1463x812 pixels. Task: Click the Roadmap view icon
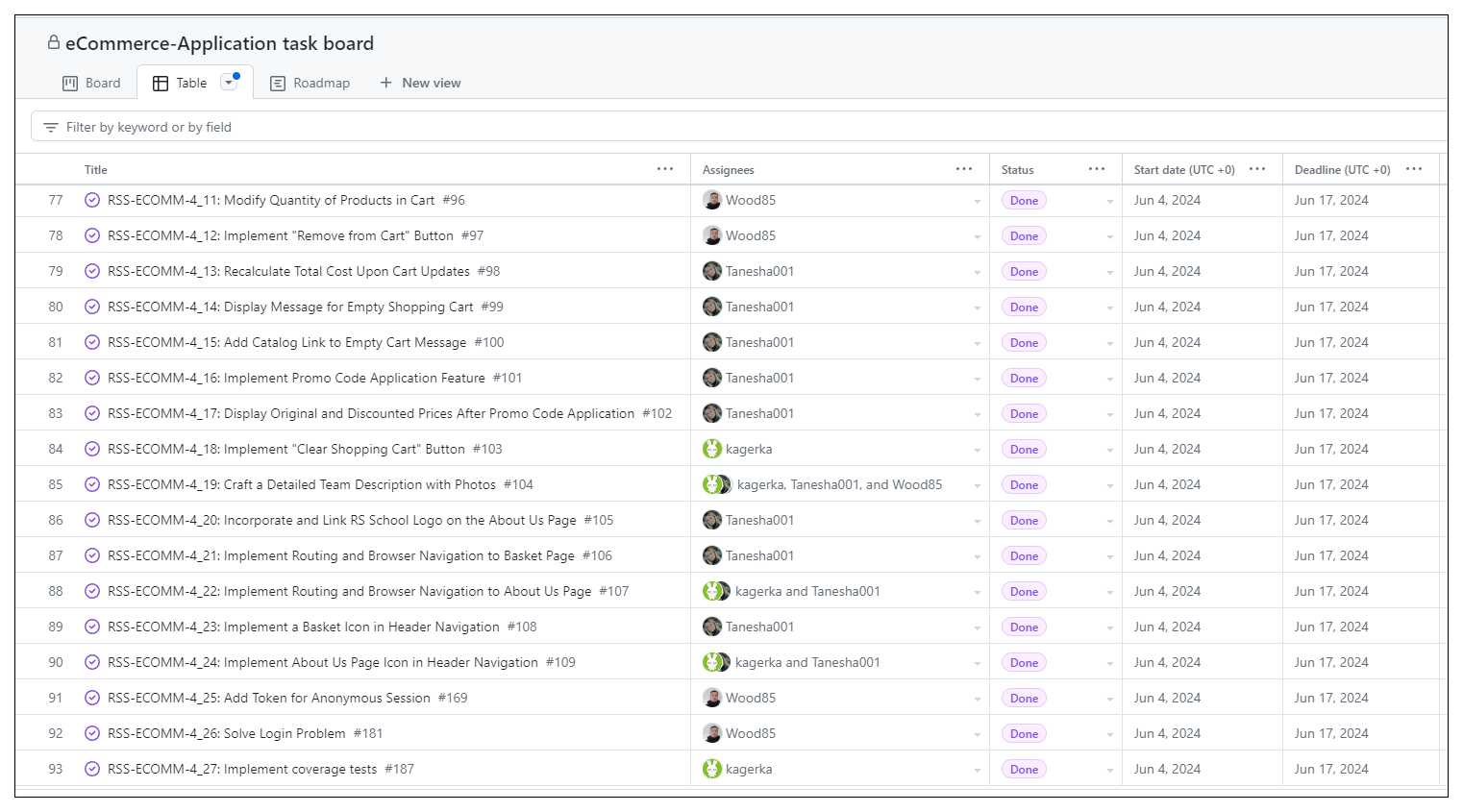tap(278, 84)
